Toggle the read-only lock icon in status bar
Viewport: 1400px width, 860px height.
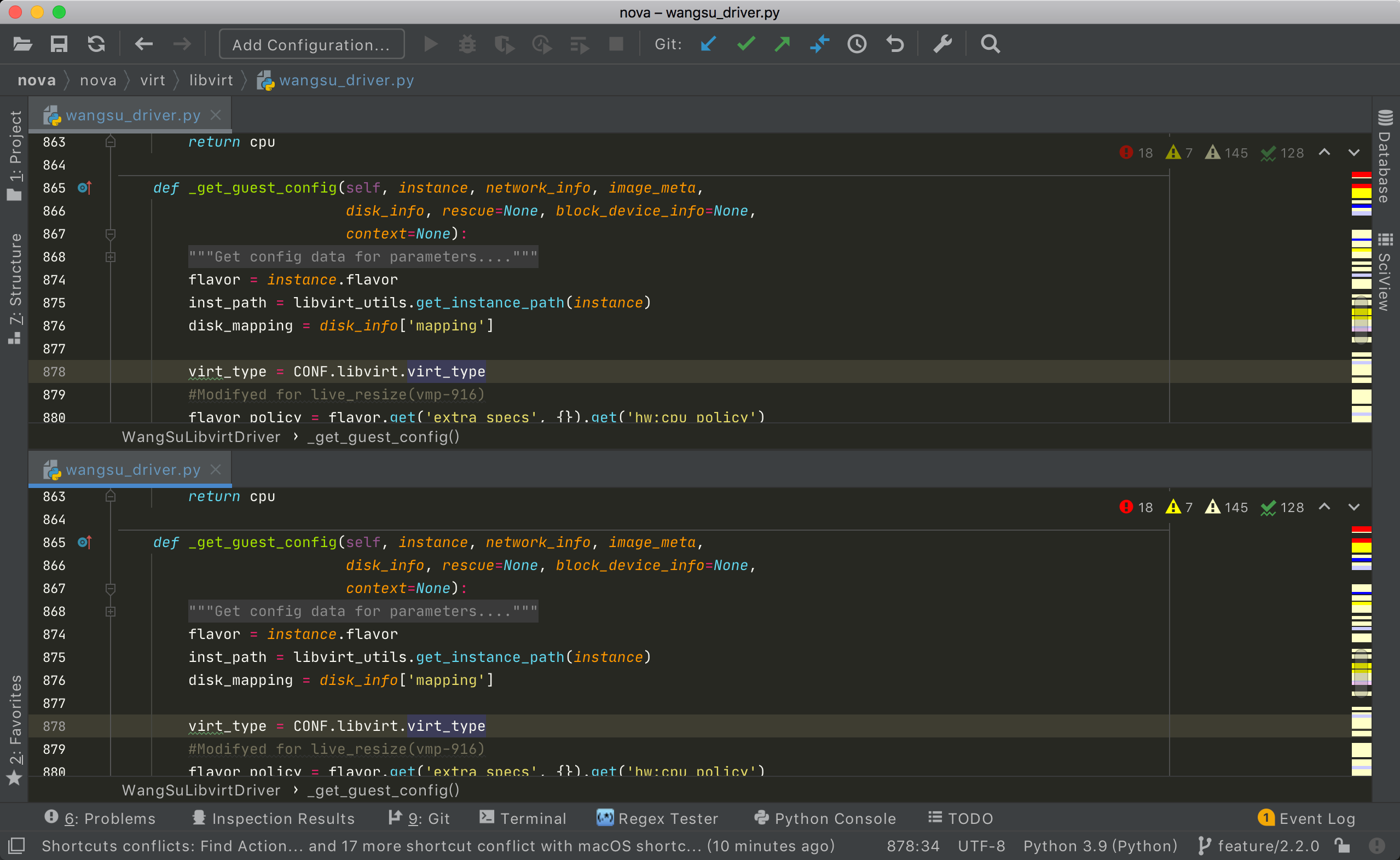pos(1343,845)
